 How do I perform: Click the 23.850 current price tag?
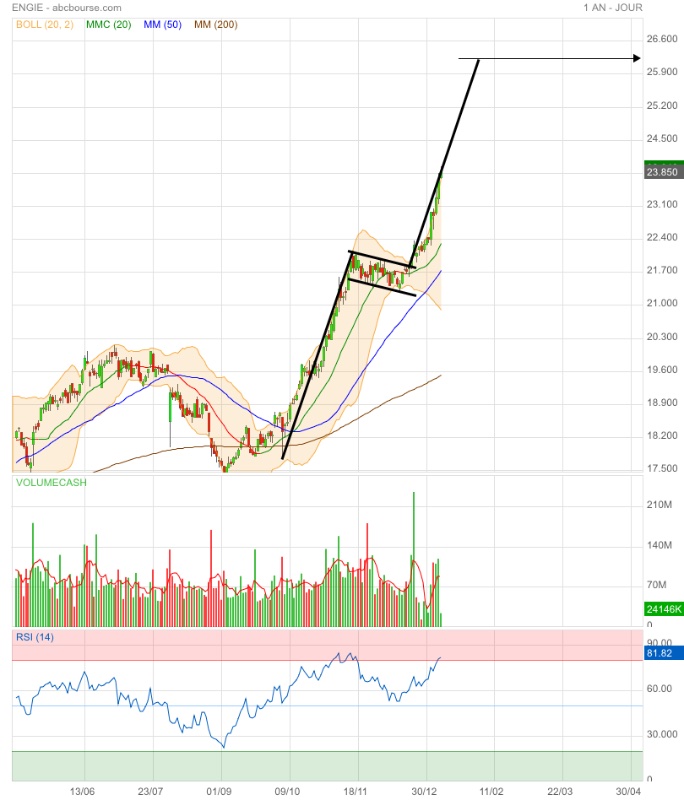pyautogui.click(x=664, y=171)
